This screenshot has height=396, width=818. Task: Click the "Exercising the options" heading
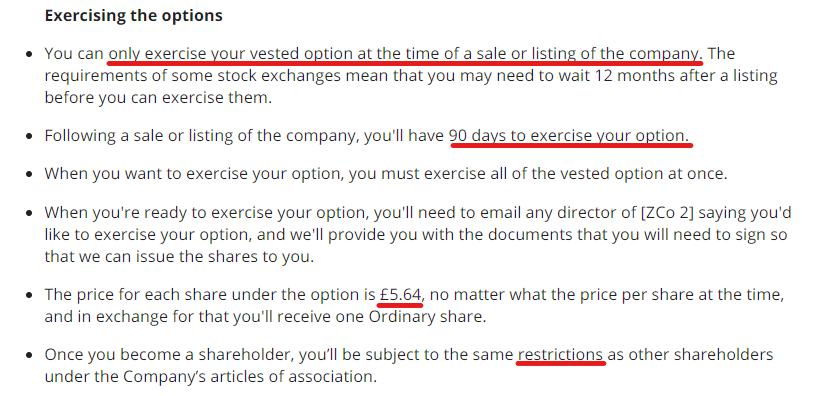coord(134,16)
